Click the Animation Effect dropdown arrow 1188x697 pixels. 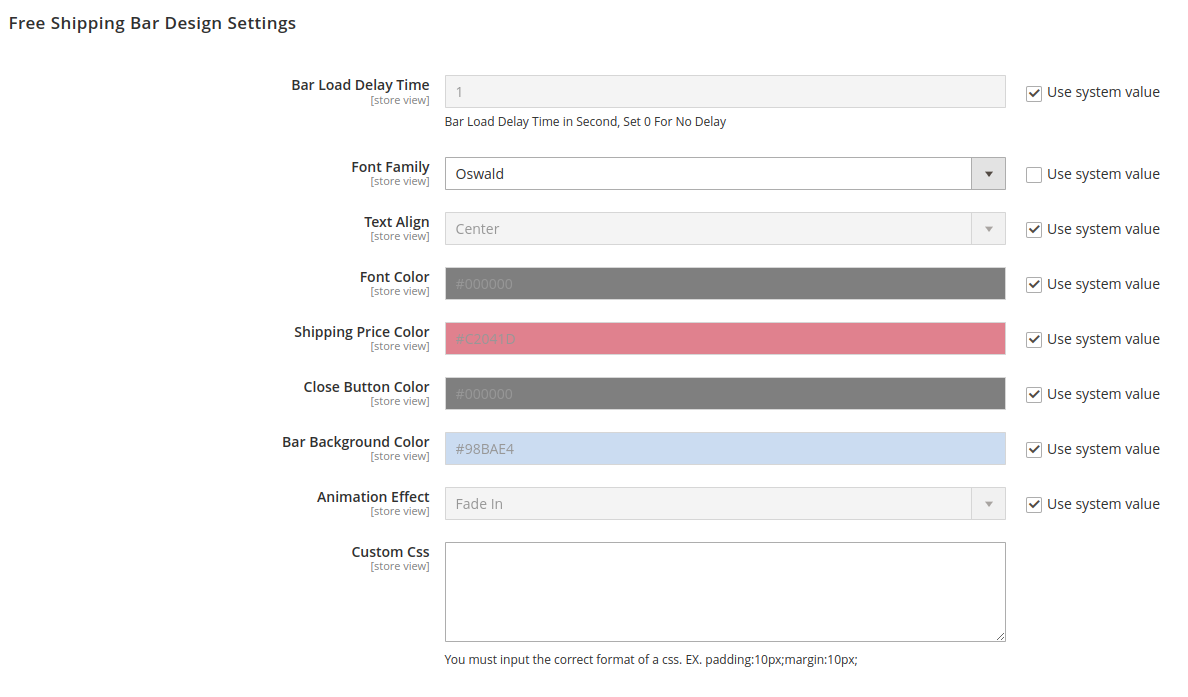[x=988, y=504]
